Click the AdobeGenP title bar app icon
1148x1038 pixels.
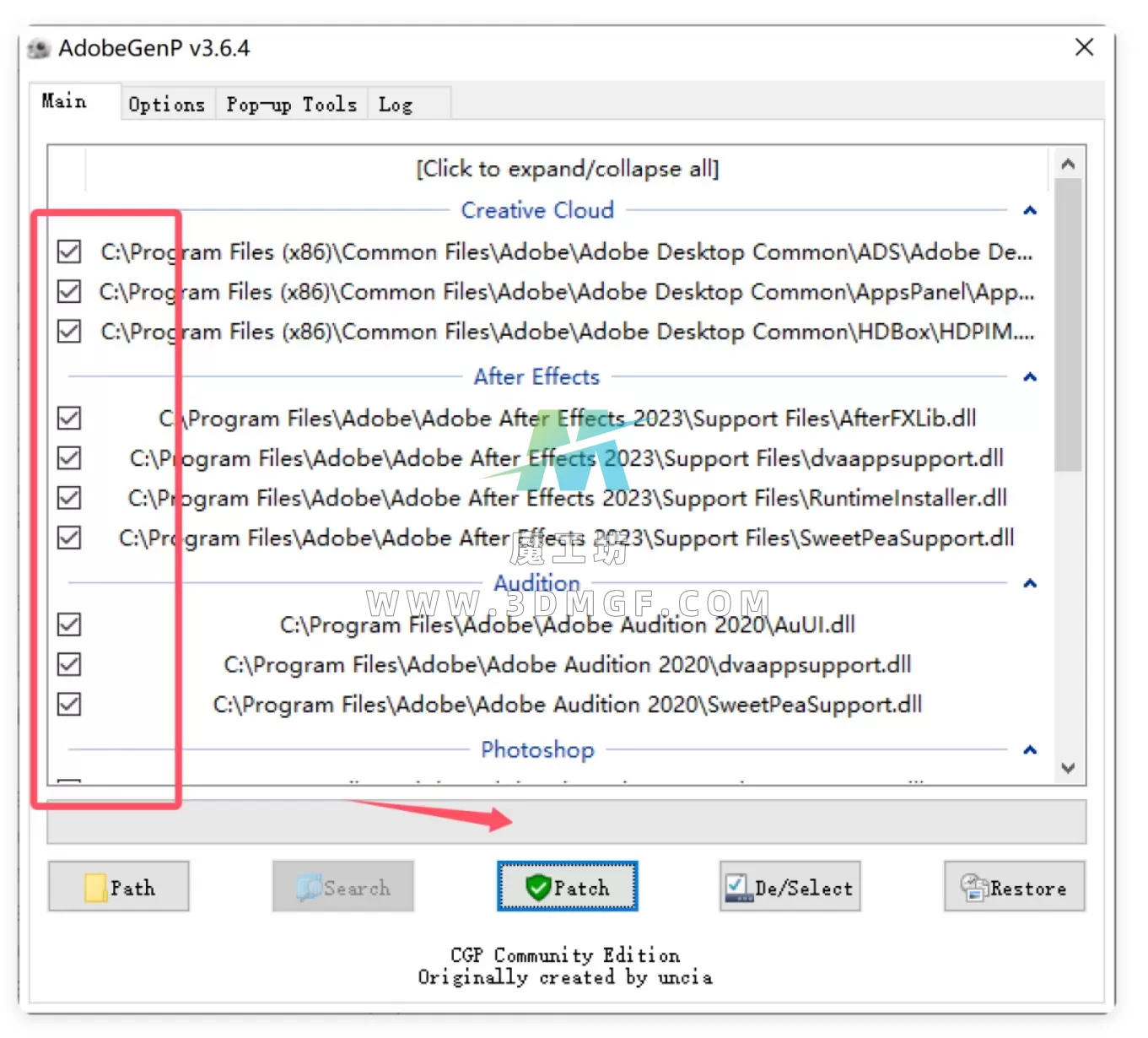point(39,49)
